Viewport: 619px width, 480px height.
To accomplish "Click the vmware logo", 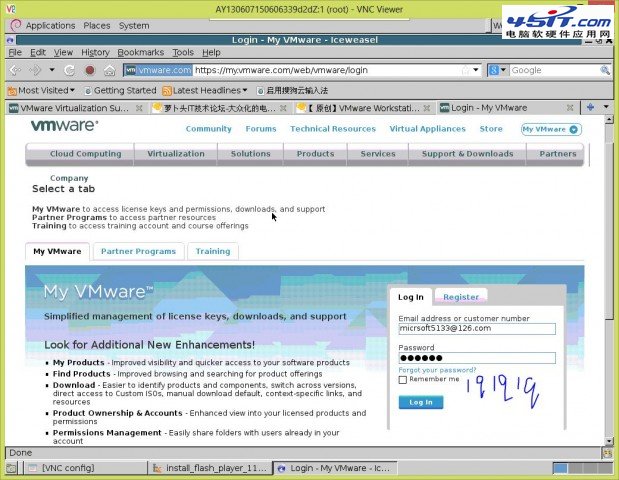I will [64, 126].
